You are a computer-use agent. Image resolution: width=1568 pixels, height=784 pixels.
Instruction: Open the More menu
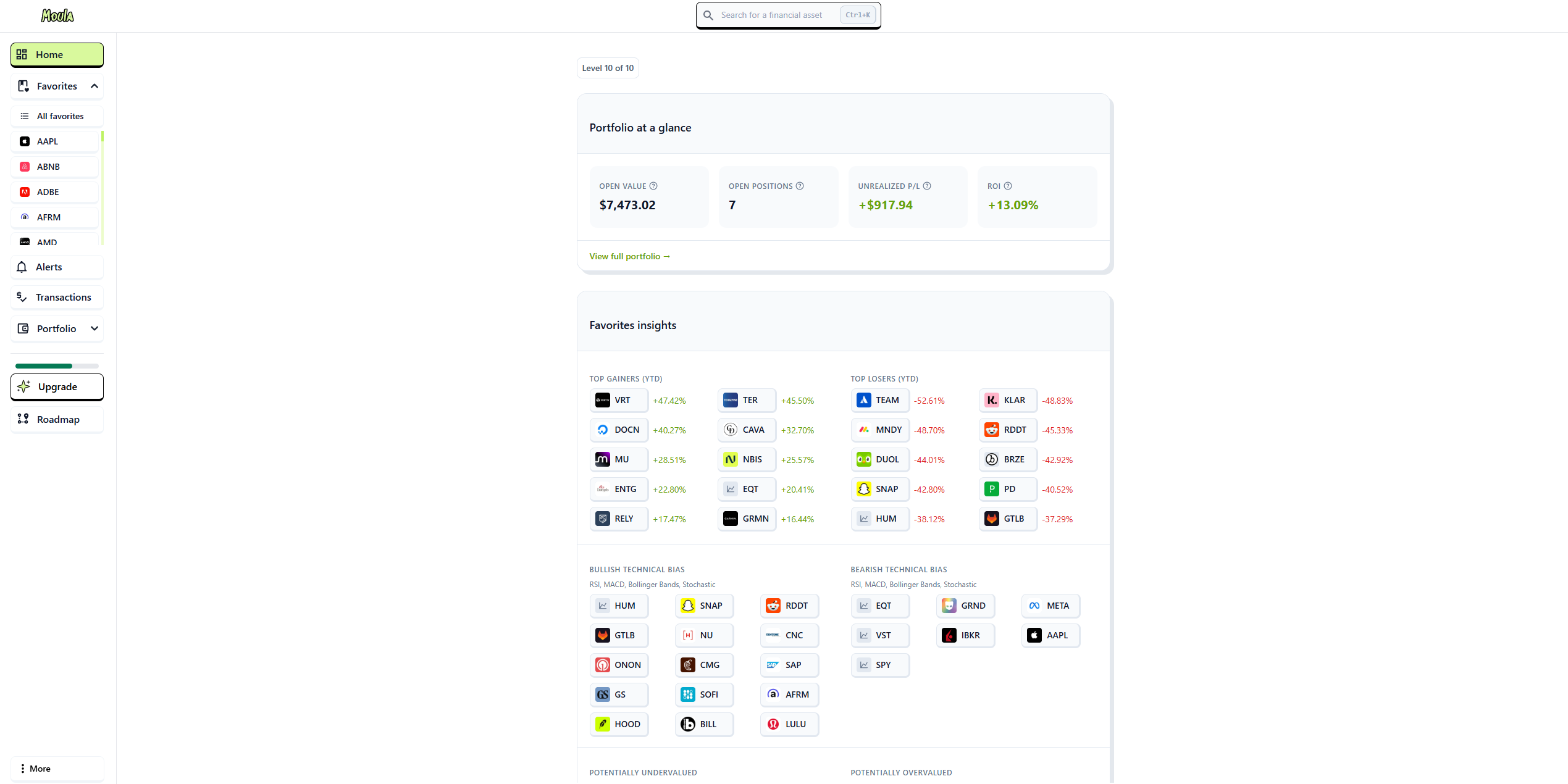pos(57,769)
